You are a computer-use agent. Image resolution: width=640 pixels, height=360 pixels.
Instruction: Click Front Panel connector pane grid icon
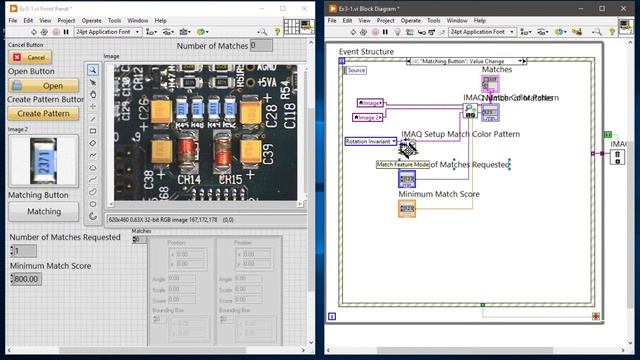pos(291,27)
